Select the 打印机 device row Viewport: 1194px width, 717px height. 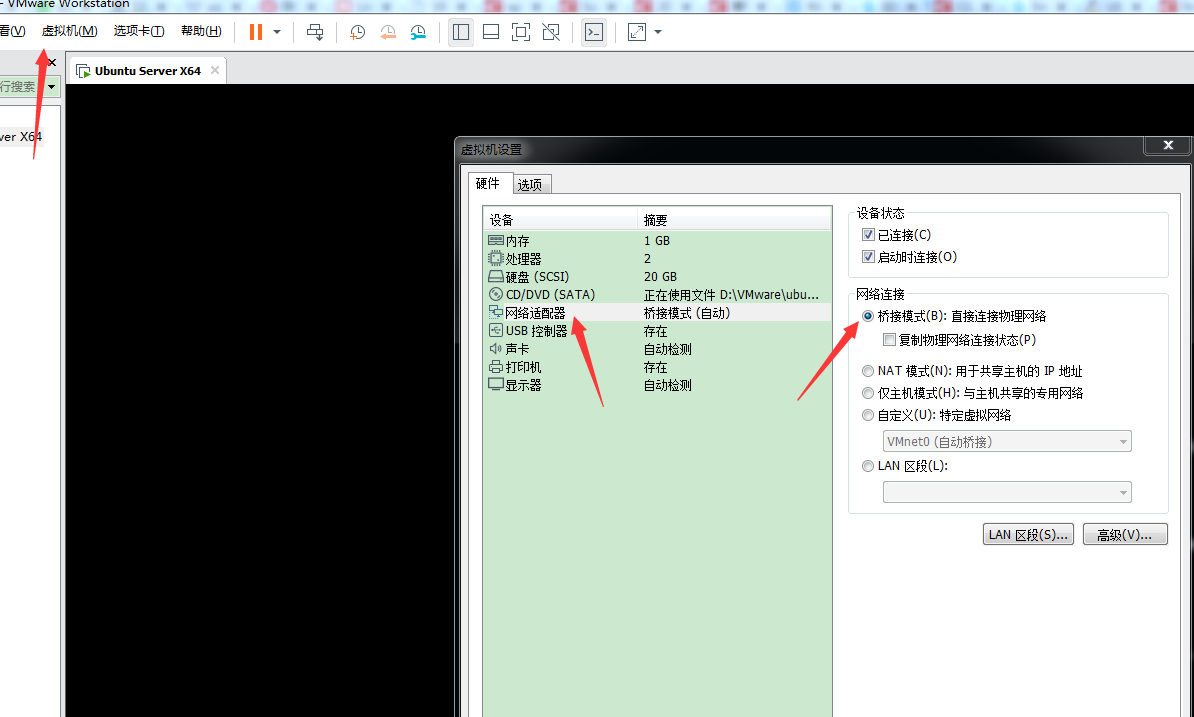[x=657, y=367]
